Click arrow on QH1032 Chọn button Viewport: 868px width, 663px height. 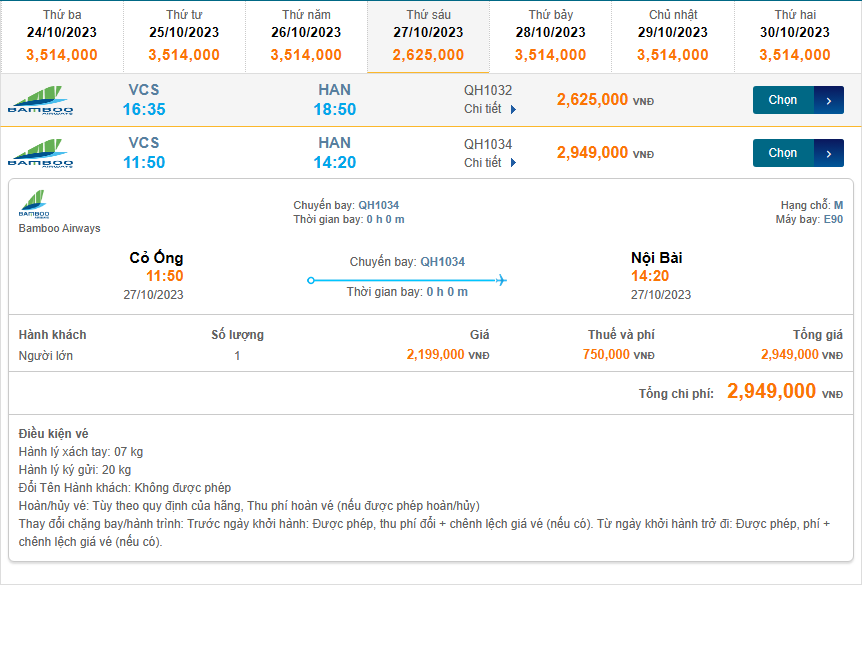tap(829, 100)
